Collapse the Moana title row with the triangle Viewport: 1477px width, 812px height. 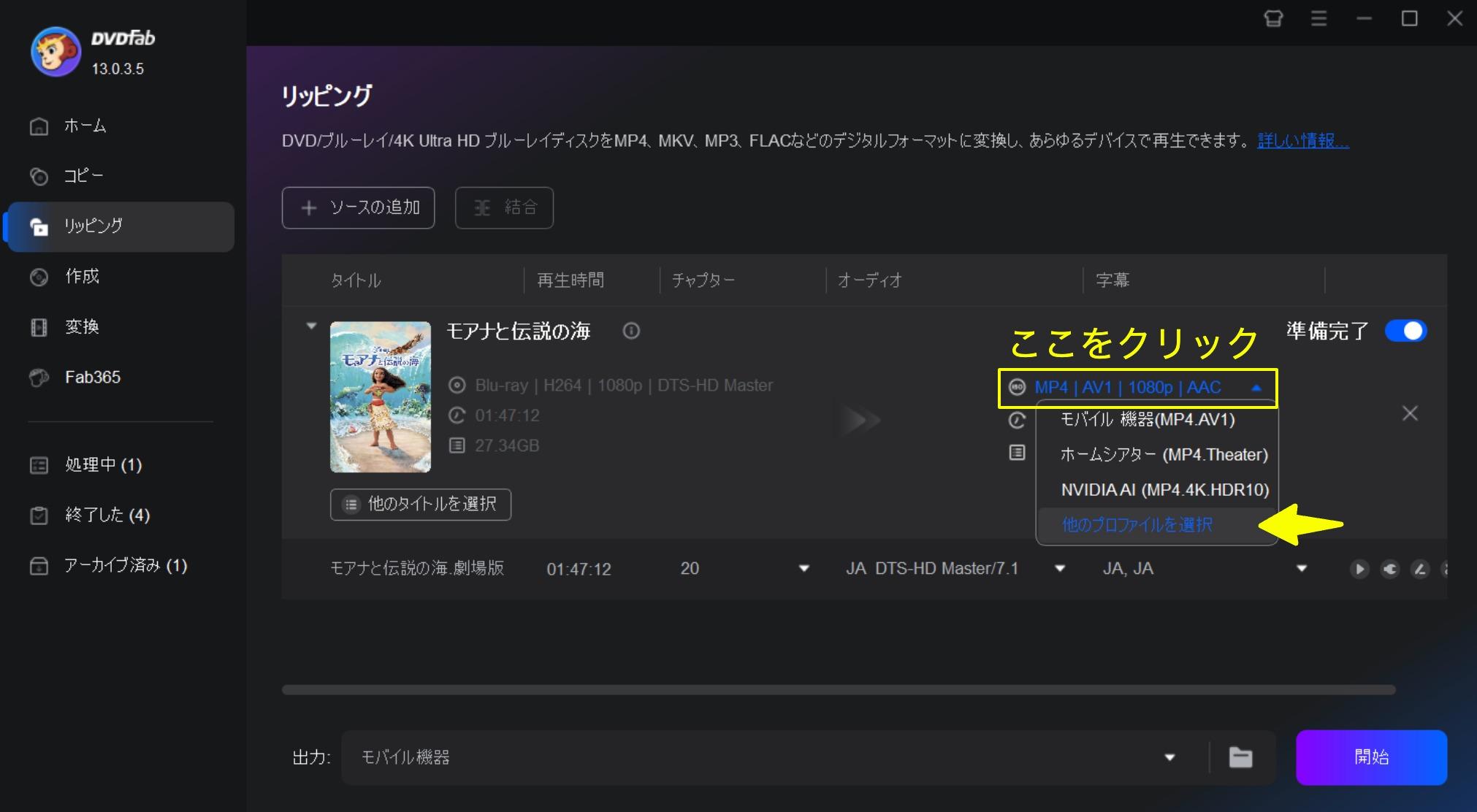point(311,326)
